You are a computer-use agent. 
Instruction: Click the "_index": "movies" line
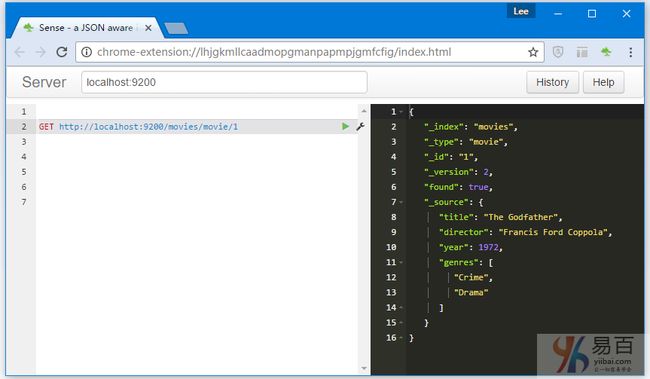click(471, 126)
